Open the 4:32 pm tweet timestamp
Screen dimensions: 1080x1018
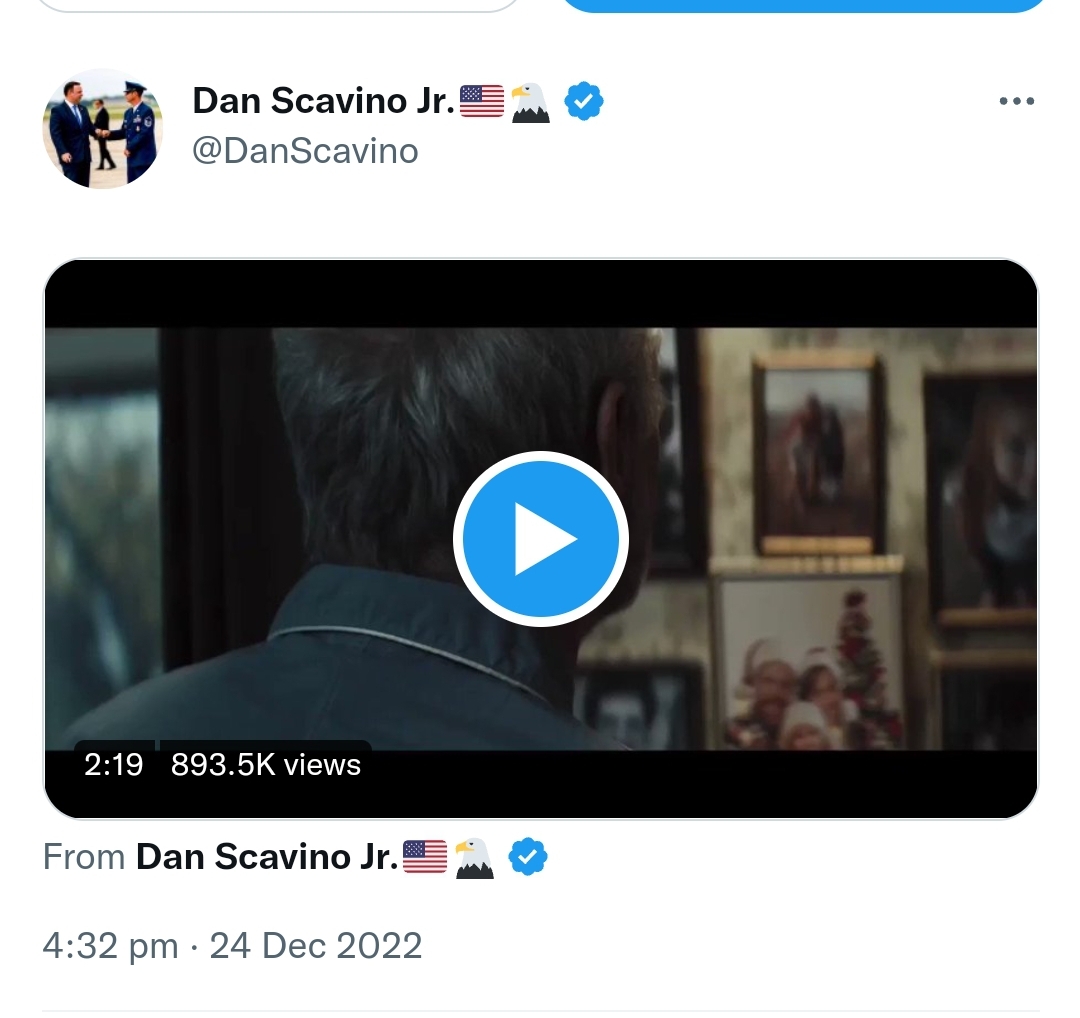[110, 945]
